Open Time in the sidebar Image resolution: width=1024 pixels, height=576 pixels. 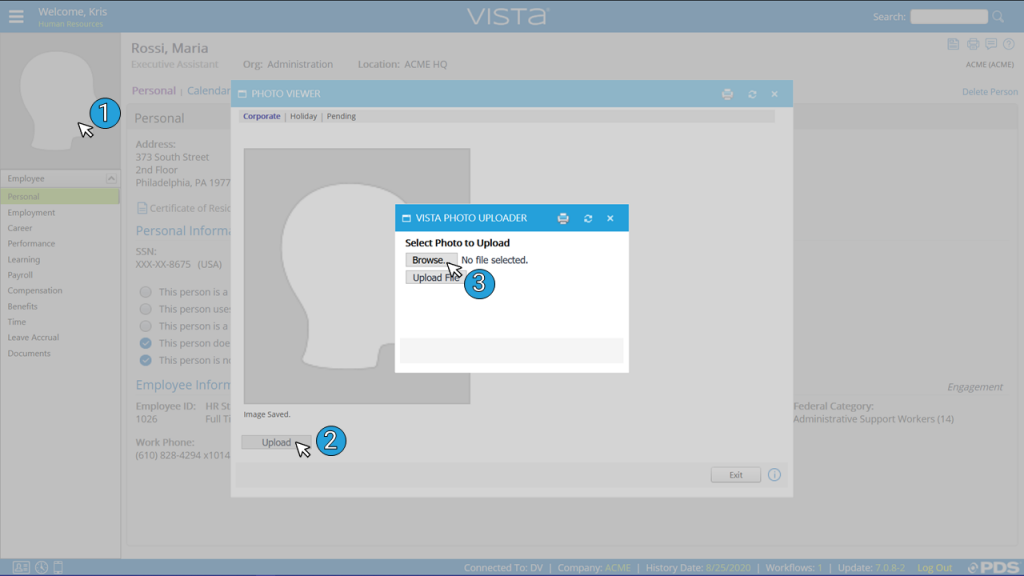(16, 322)
